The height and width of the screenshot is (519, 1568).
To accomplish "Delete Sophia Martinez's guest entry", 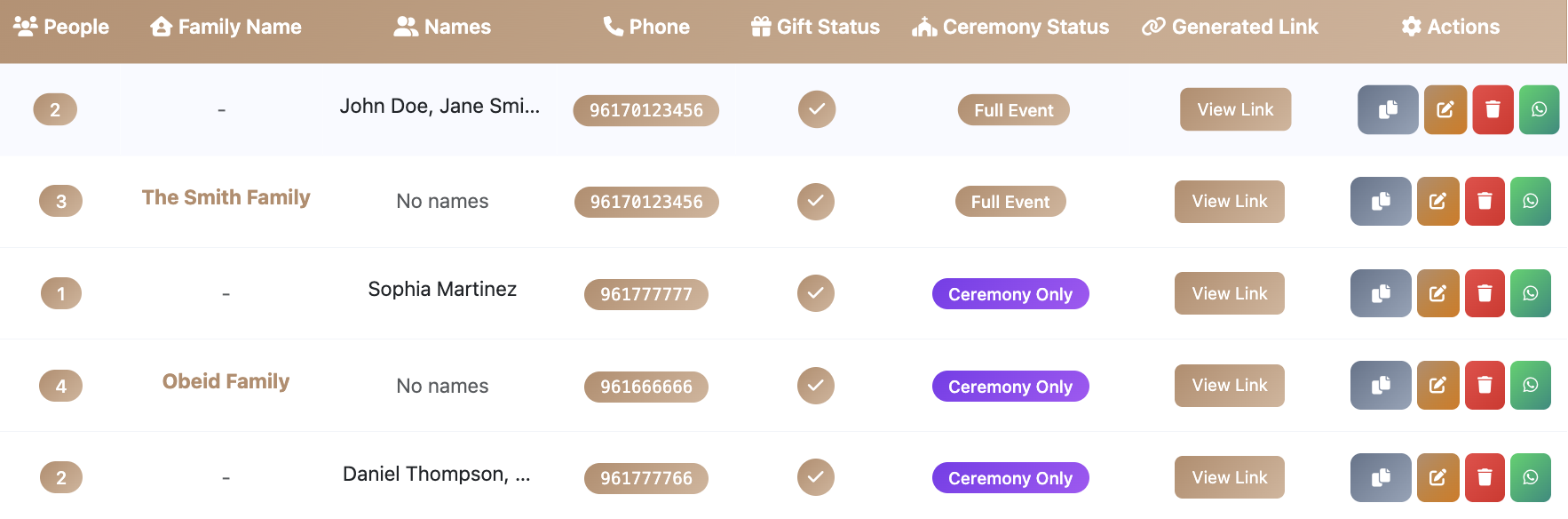I will (1485, 293).
